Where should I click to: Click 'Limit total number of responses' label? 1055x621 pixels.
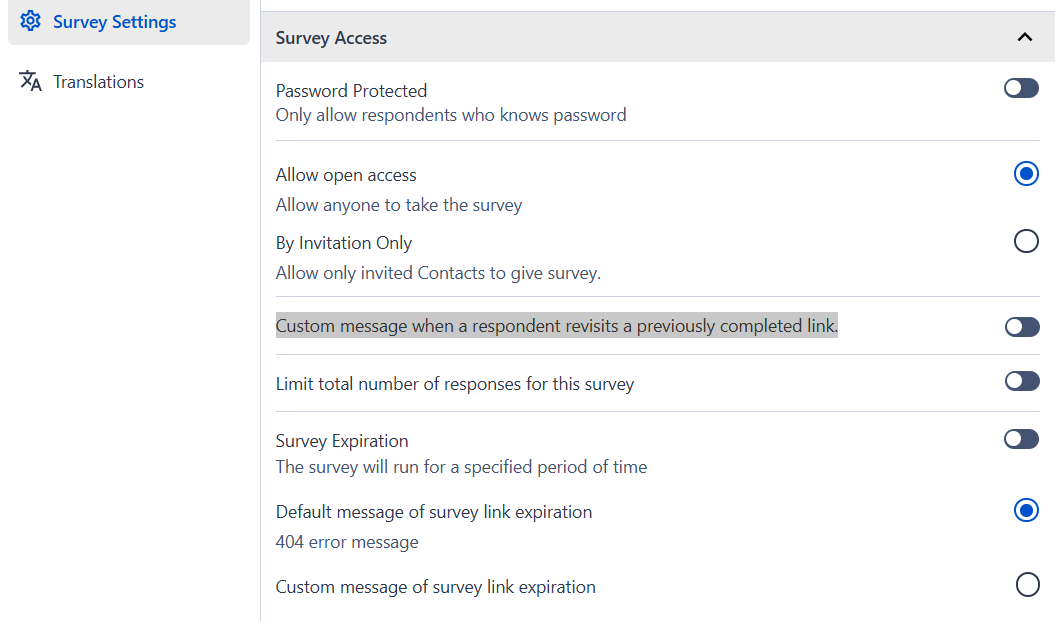pyautogui.click(x=455, y=384)
